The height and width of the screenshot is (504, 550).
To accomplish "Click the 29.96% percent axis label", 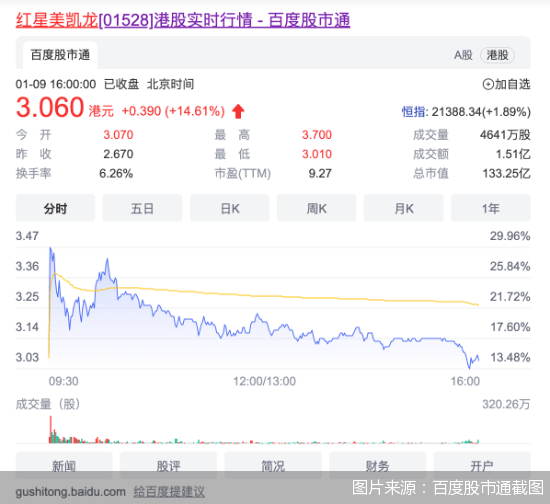I will [x=510, y=236].
